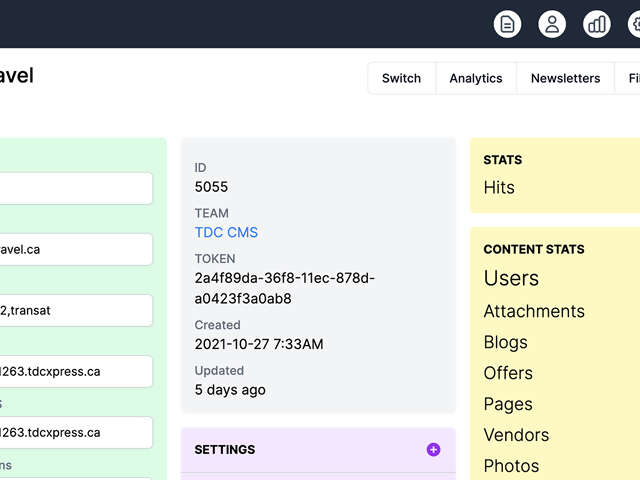
Task: Click the bar chart icon in header
Action: [597, 24]
